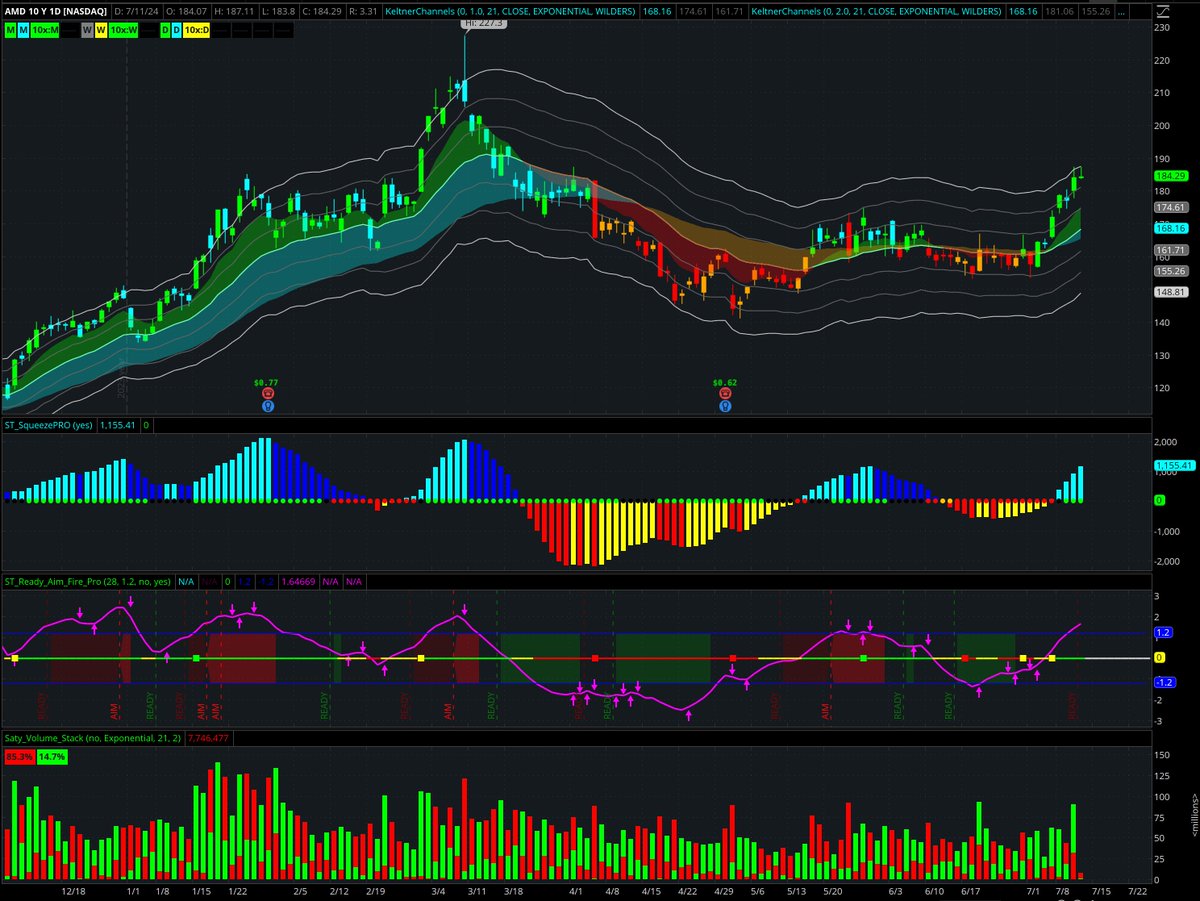Click the blue lightbulb icon under $0.77
The height and width of the screenshot is (901, 1200).
click(267, 406)
